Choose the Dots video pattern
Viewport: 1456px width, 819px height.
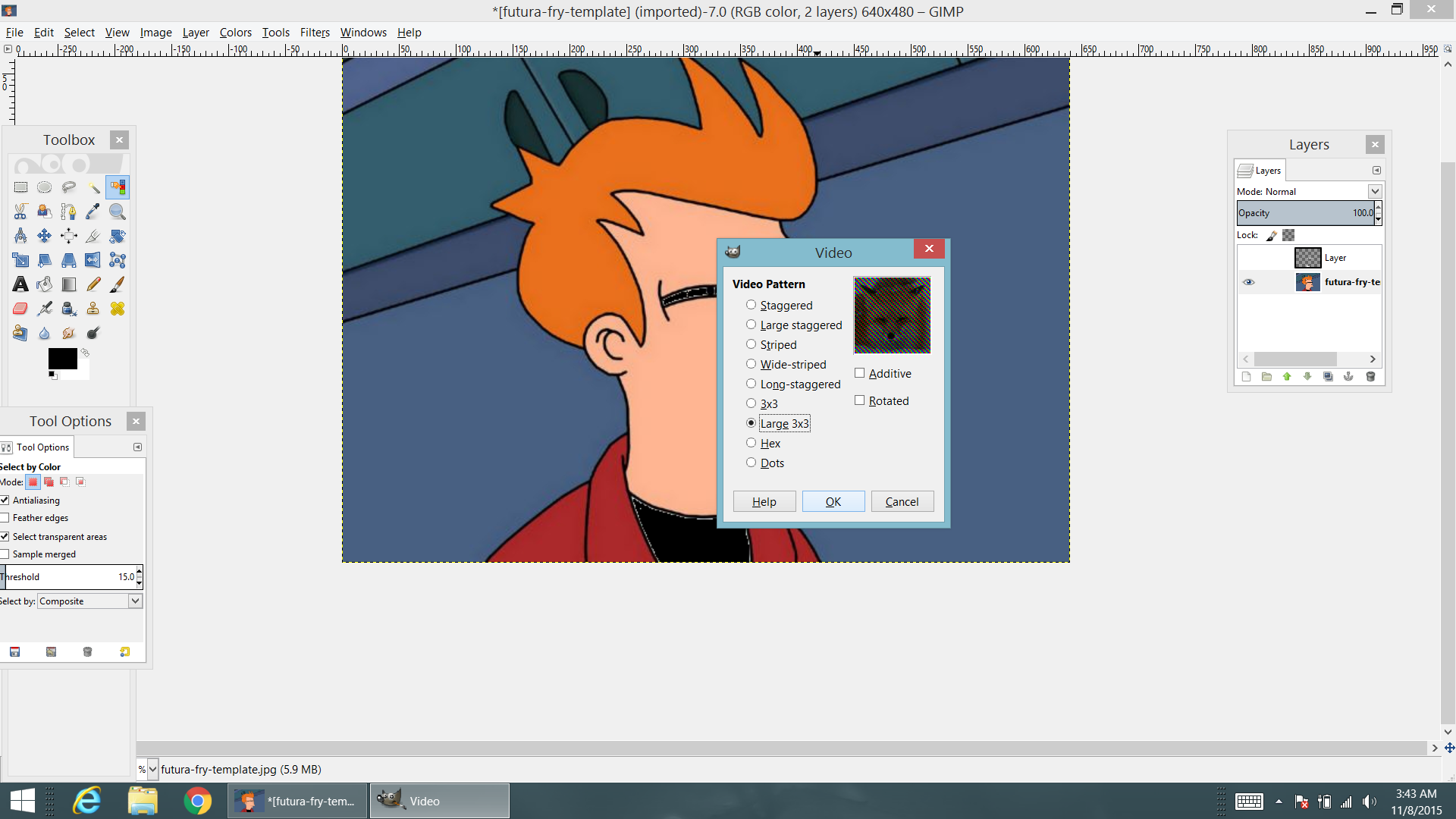(x=765, y=463)
